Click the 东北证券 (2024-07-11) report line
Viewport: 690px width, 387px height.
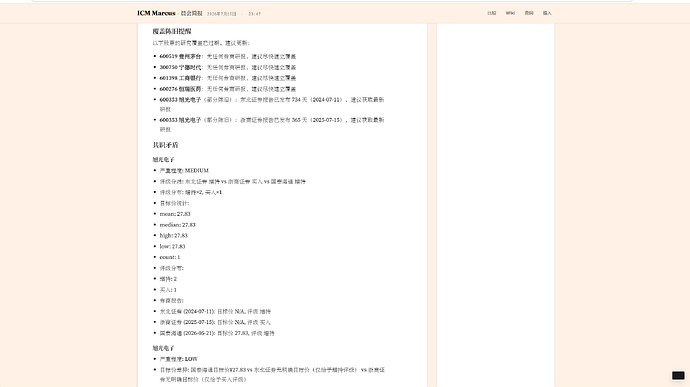215,311
